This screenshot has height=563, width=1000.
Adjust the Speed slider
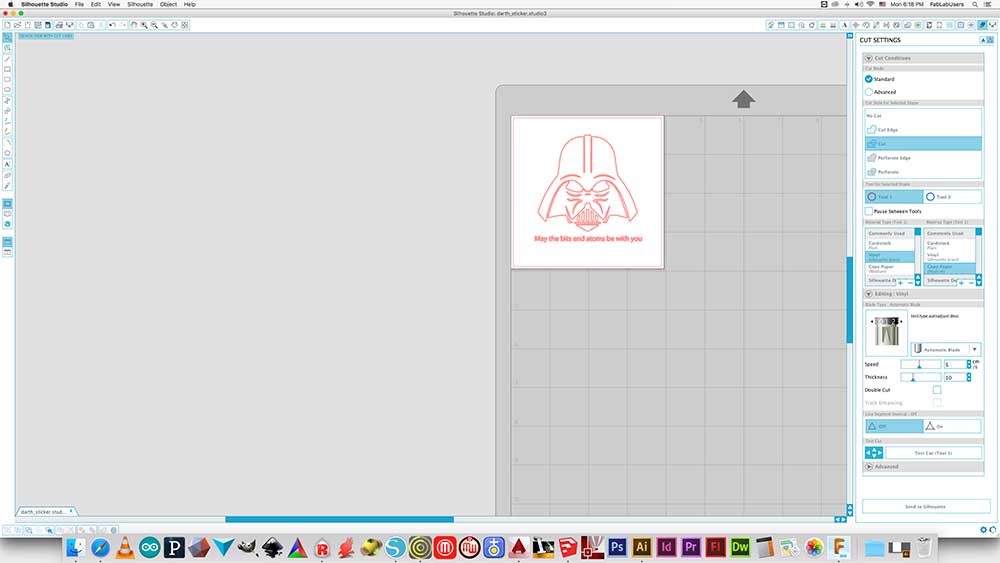pyautogui.click(x=920, y=364)
